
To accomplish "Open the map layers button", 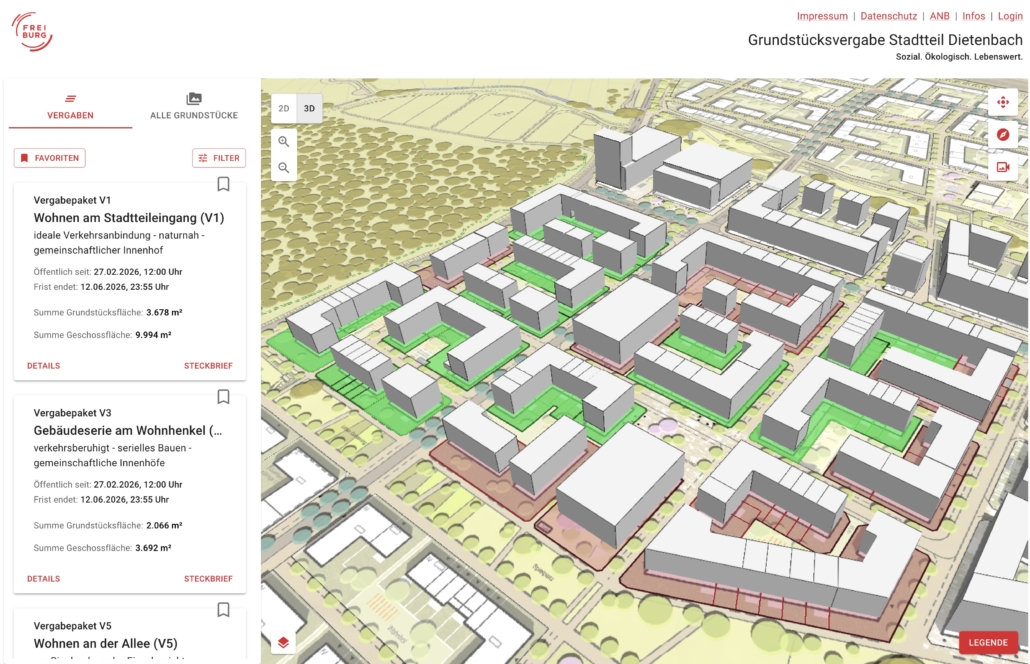I will (284, 641).
